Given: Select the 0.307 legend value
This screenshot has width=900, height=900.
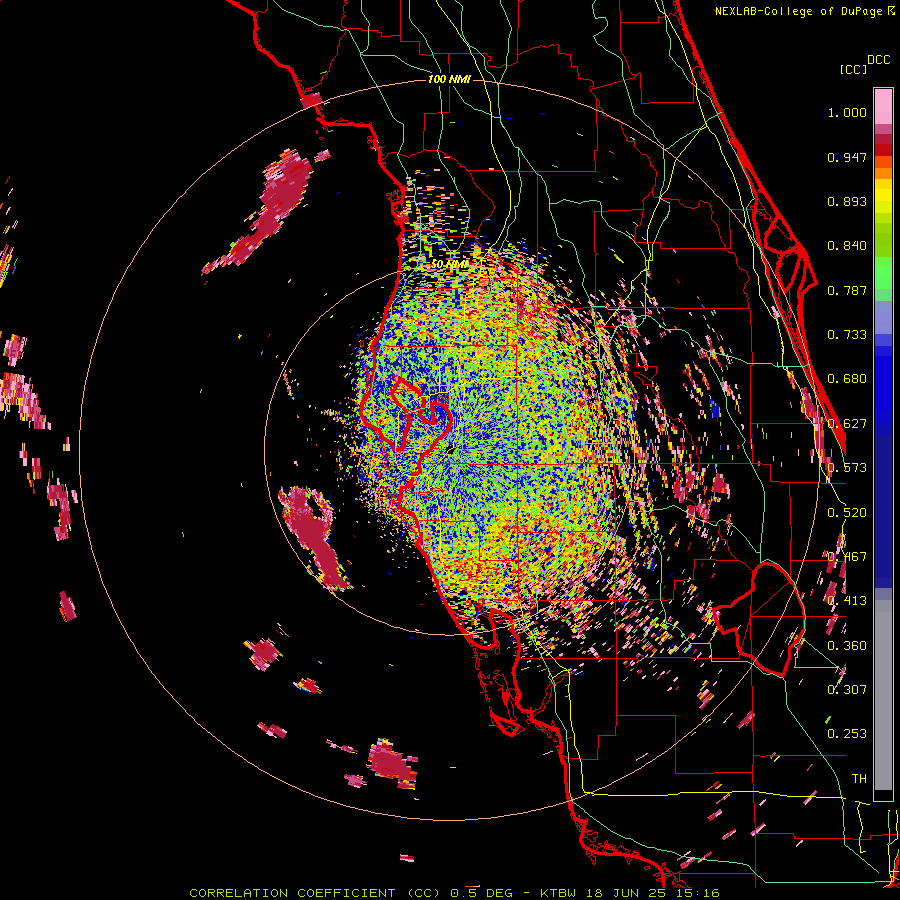Looking at the screenshot, I should (847, 690).
